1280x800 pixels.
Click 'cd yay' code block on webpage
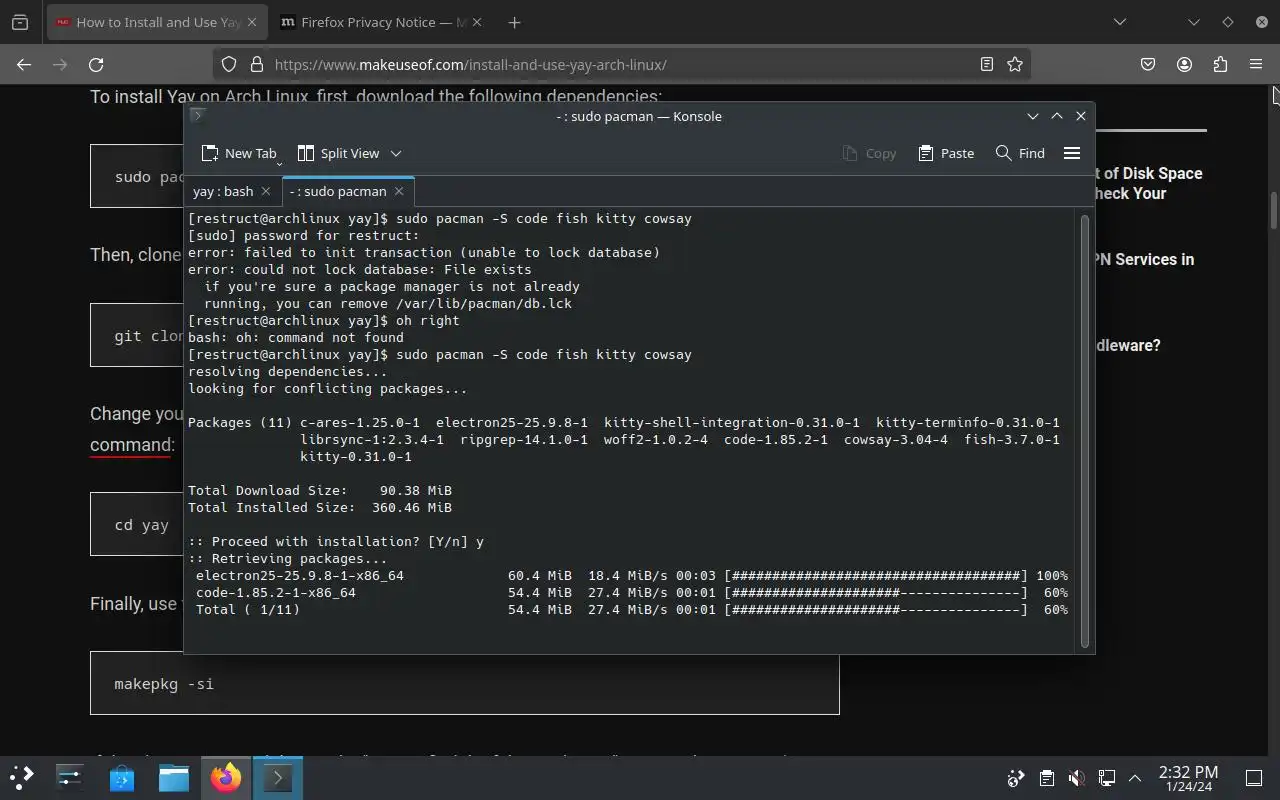tap(137, 524)
